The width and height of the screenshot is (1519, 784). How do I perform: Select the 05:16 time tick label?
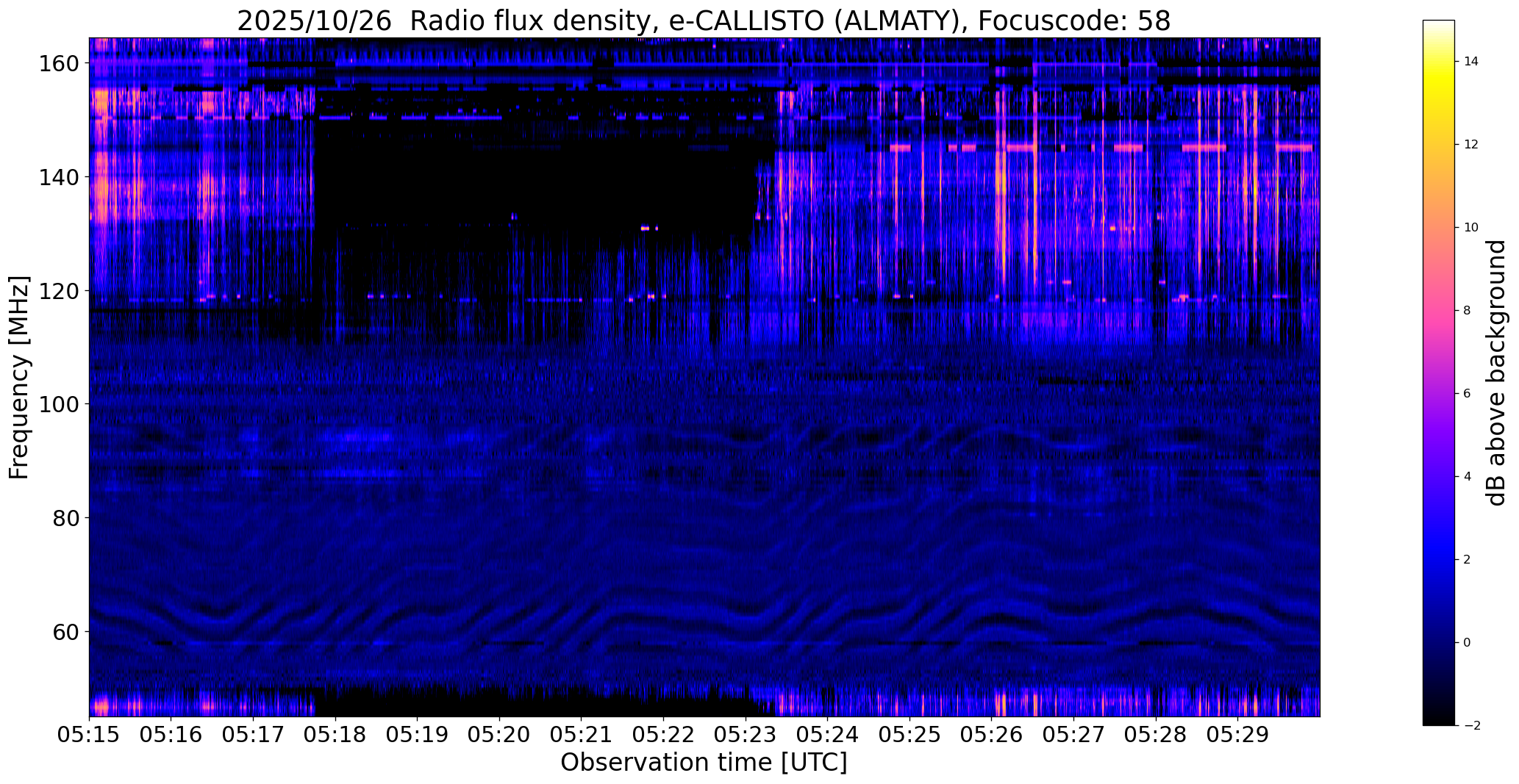(x=171, y=735)
